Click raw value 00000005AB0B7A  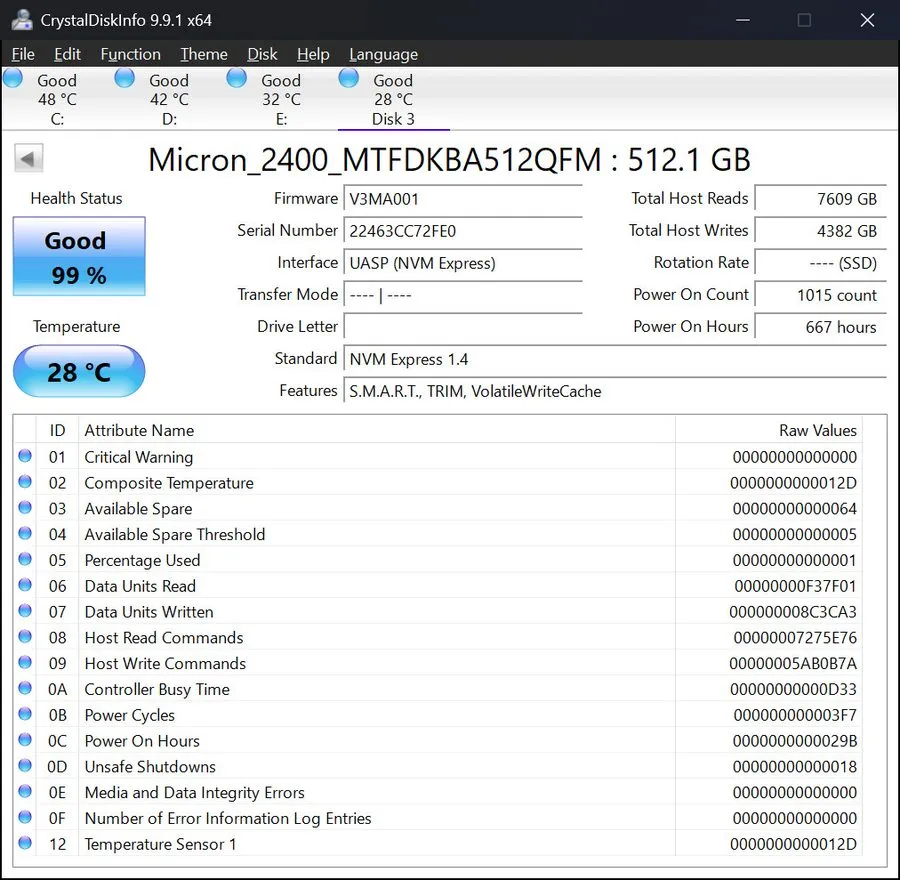[793, 664]
